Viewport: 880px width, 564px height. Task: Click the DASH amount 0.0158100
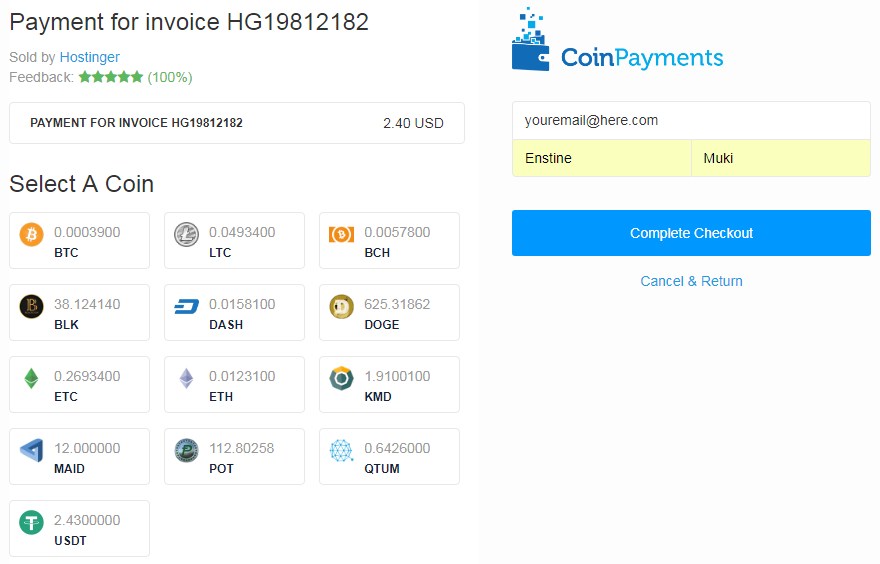[242, 304]
